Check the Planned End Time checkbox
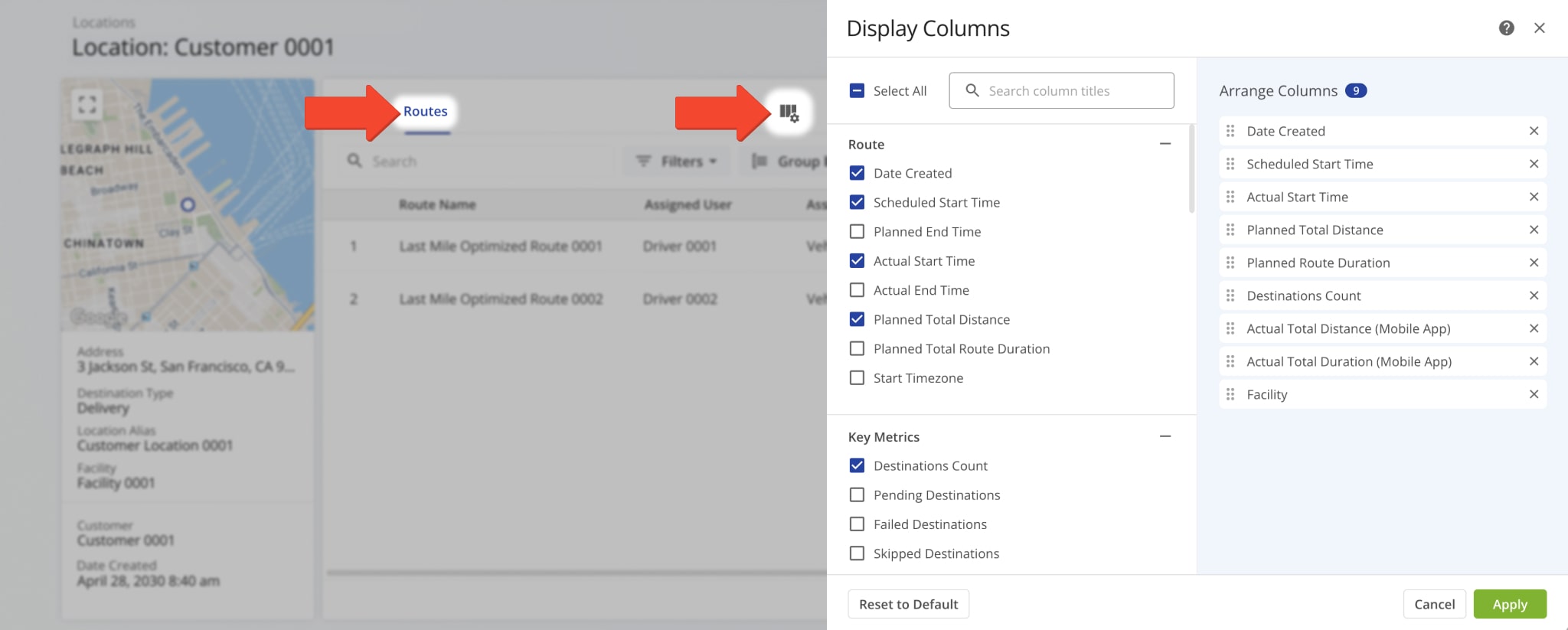The image size is (1568, 630). 857,231
